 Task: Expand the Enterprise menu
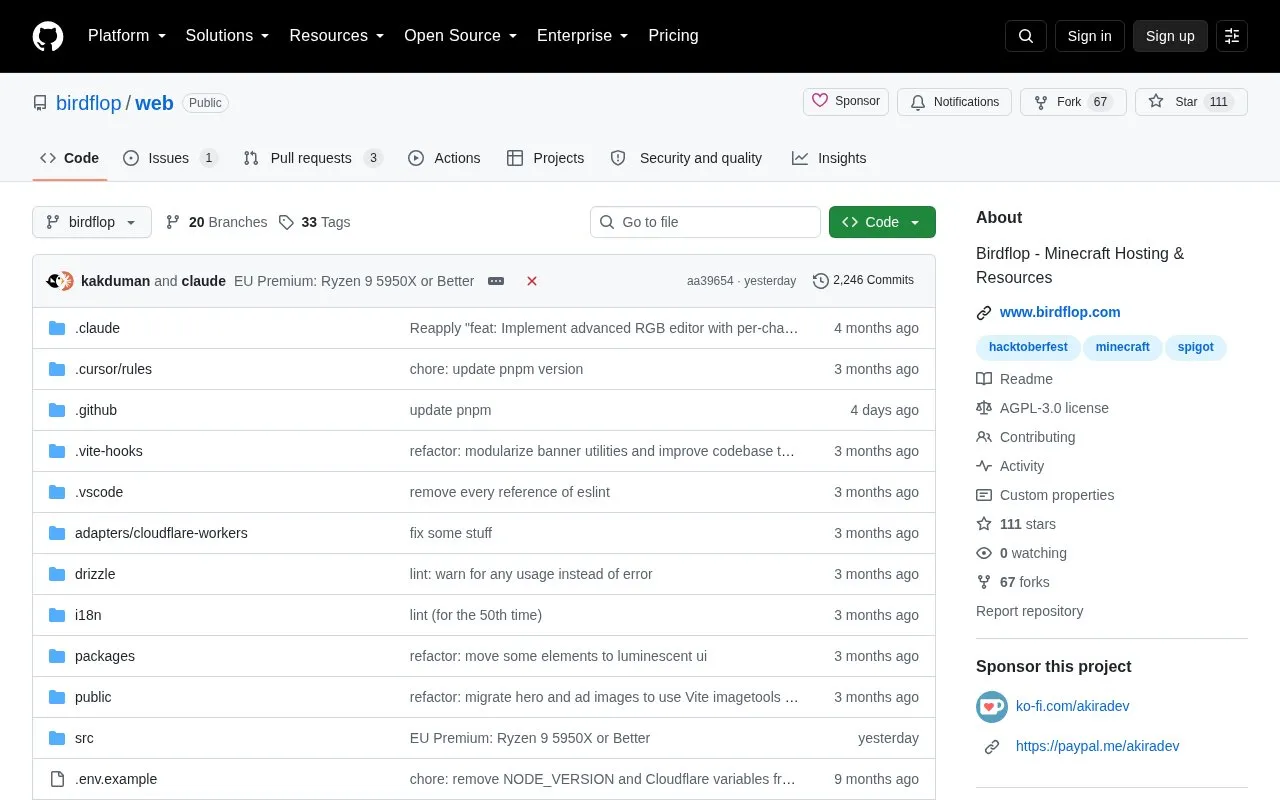(583, 36)
